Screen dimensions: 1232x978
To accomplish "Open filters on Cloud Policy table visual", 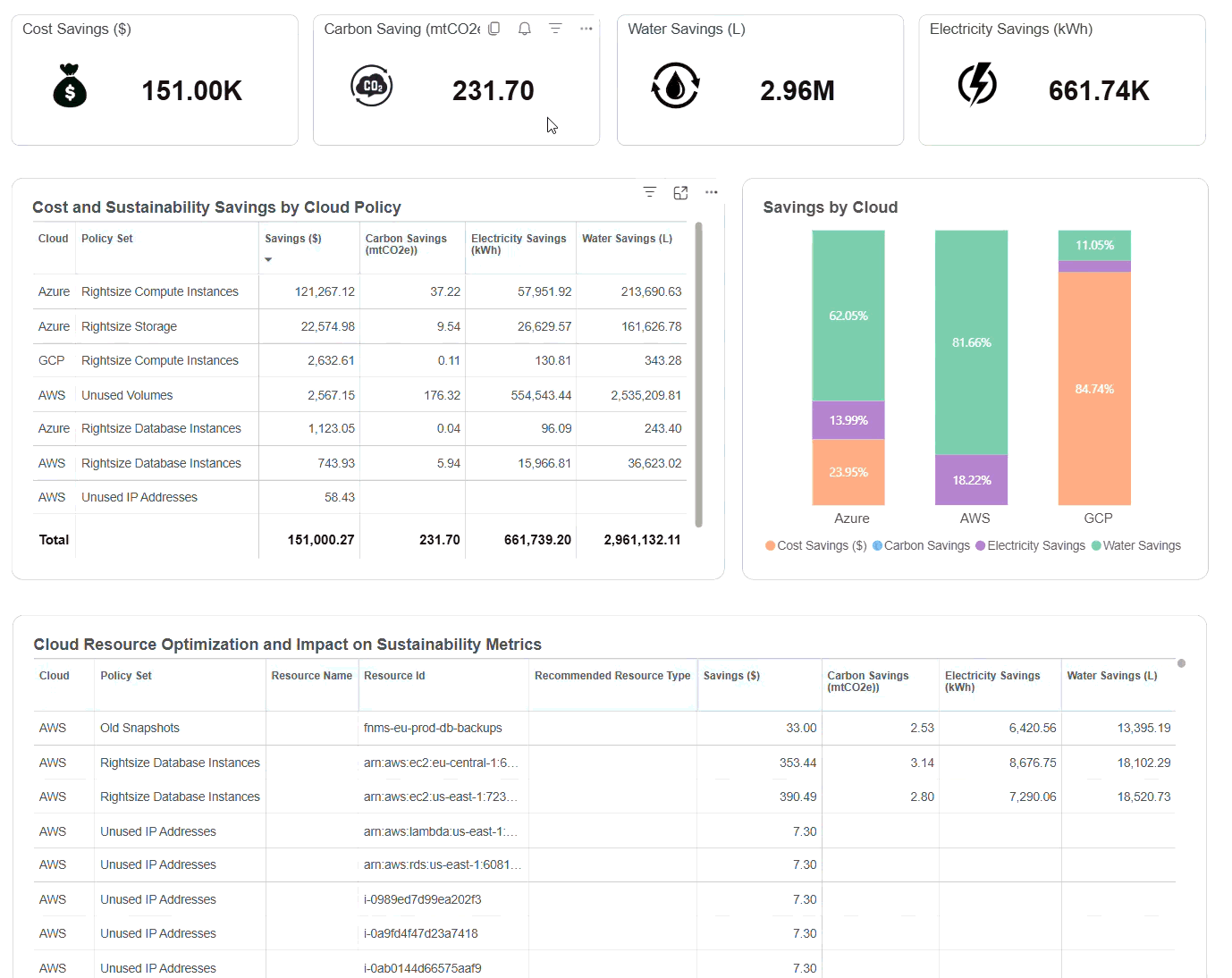I will tap(650, 192).
